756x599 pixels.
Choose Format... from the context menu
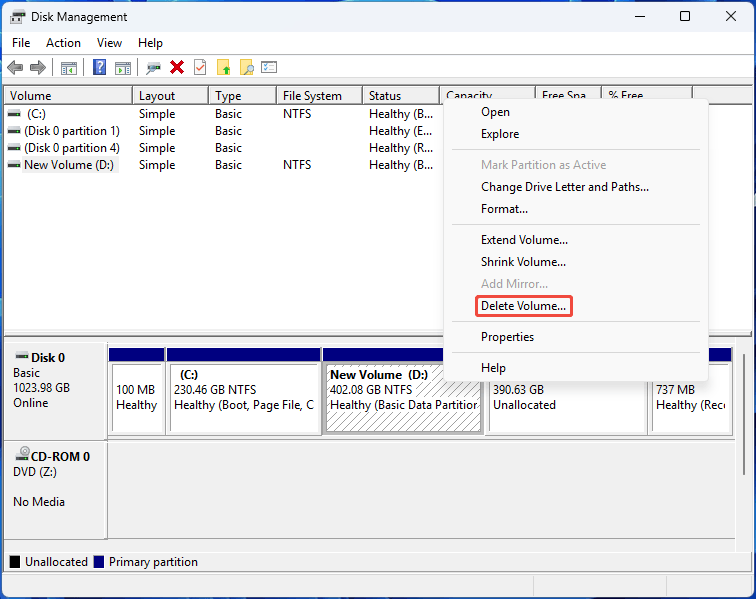coord(576,209)
